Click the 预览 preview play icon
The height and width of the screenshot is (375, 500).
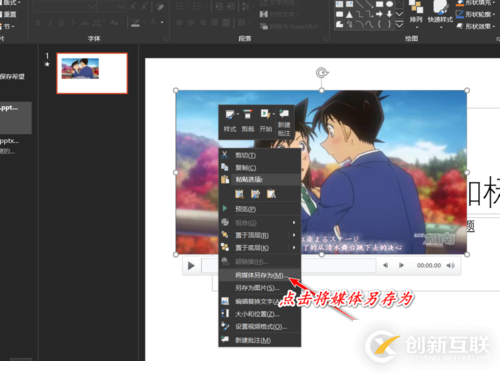[225, 208]
